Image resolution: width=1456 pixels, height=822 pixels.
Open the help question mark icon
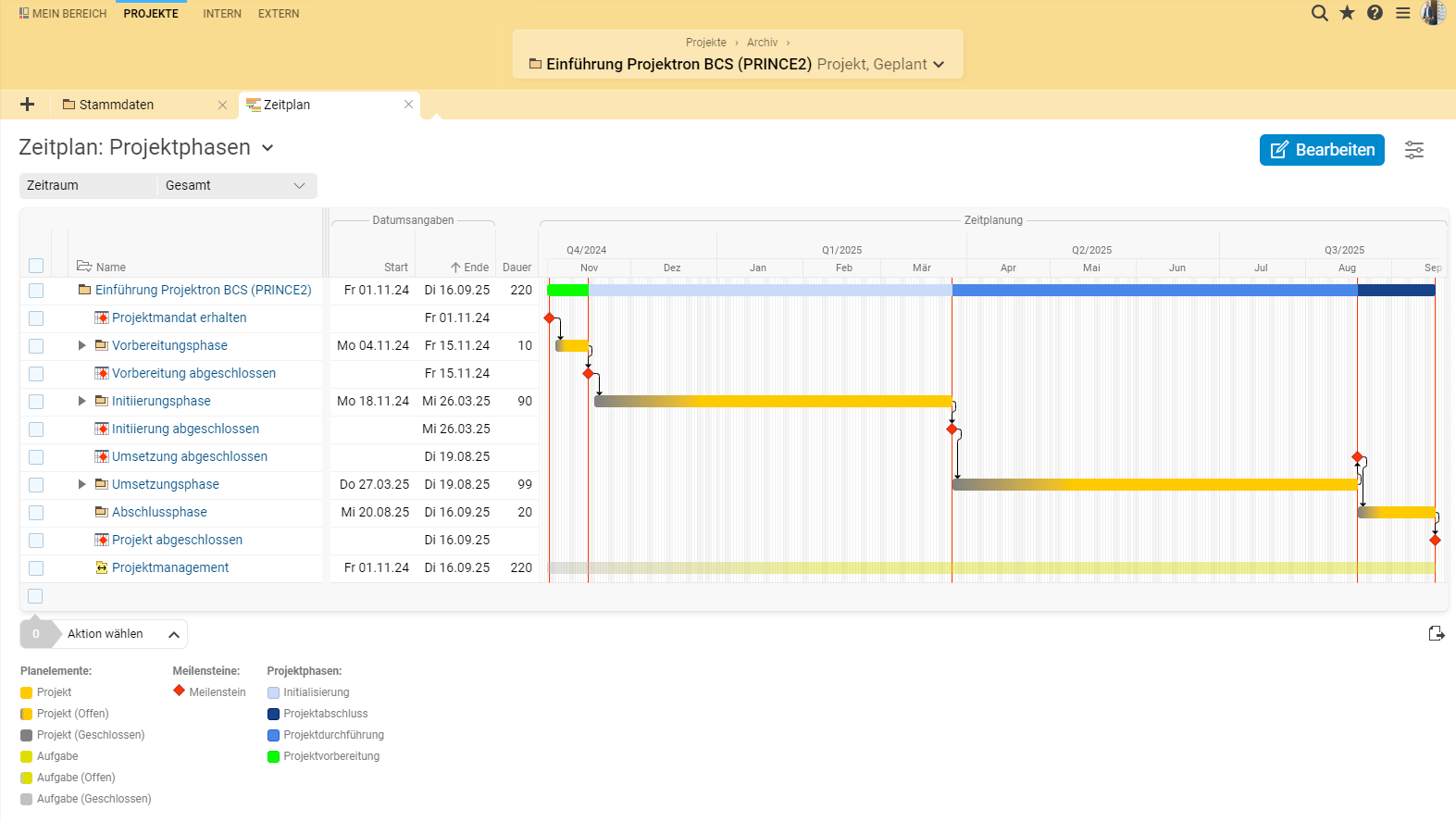pos(1375,13)
